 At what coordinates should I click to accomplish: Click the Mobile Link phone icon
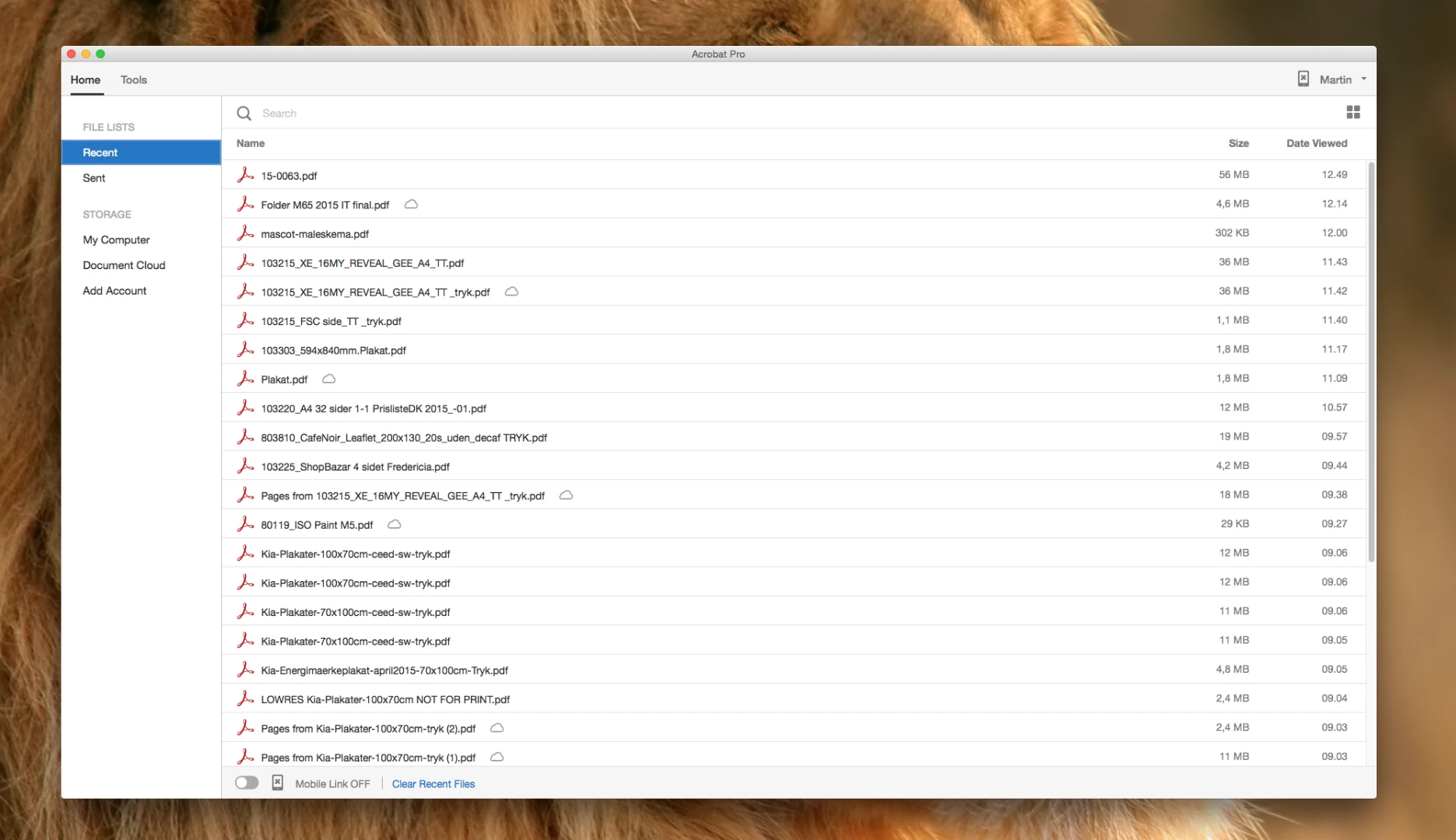point(278,783)
